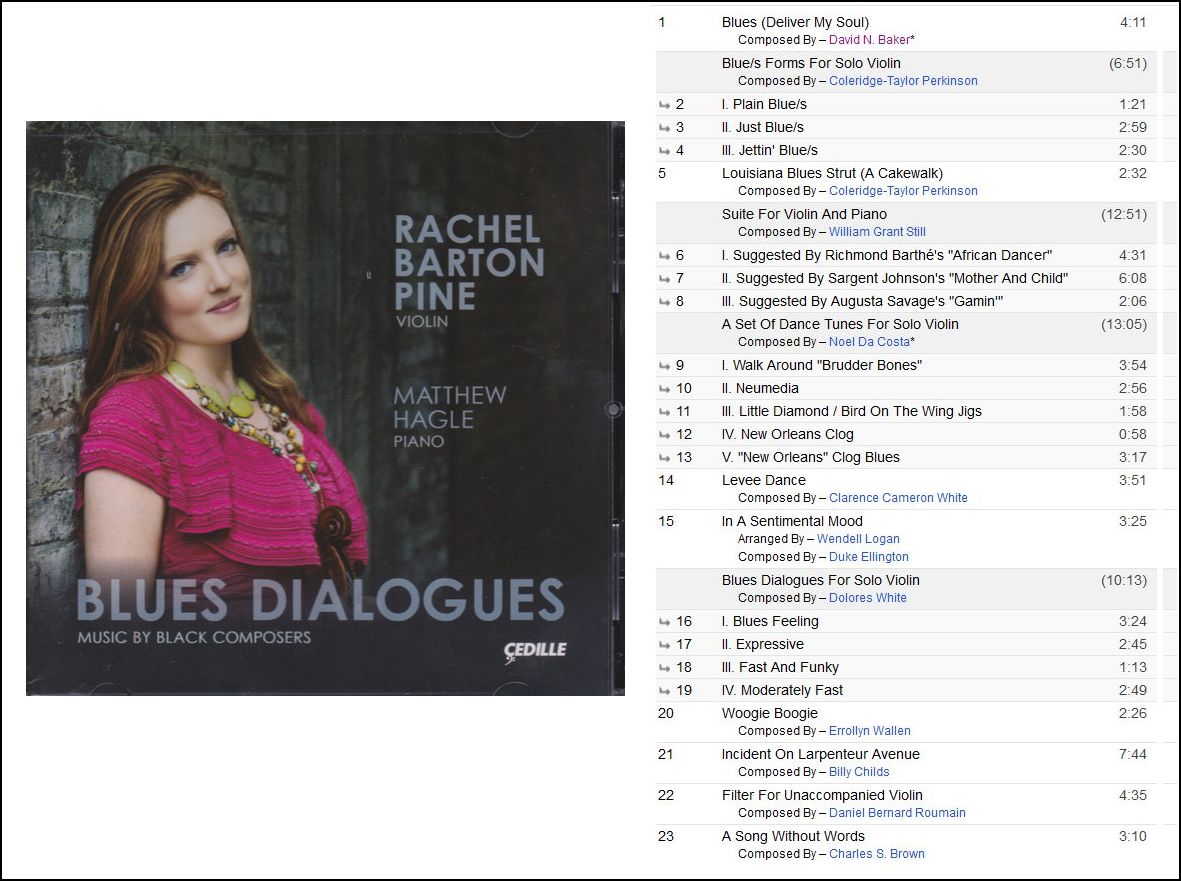Image resolution: width=1181 pixels, height=881 pixels.
Task: Click Coleridge-Taylor Perkinson link under Blue/s Forms
Action: pyautogui.click(x=903, y=81)
